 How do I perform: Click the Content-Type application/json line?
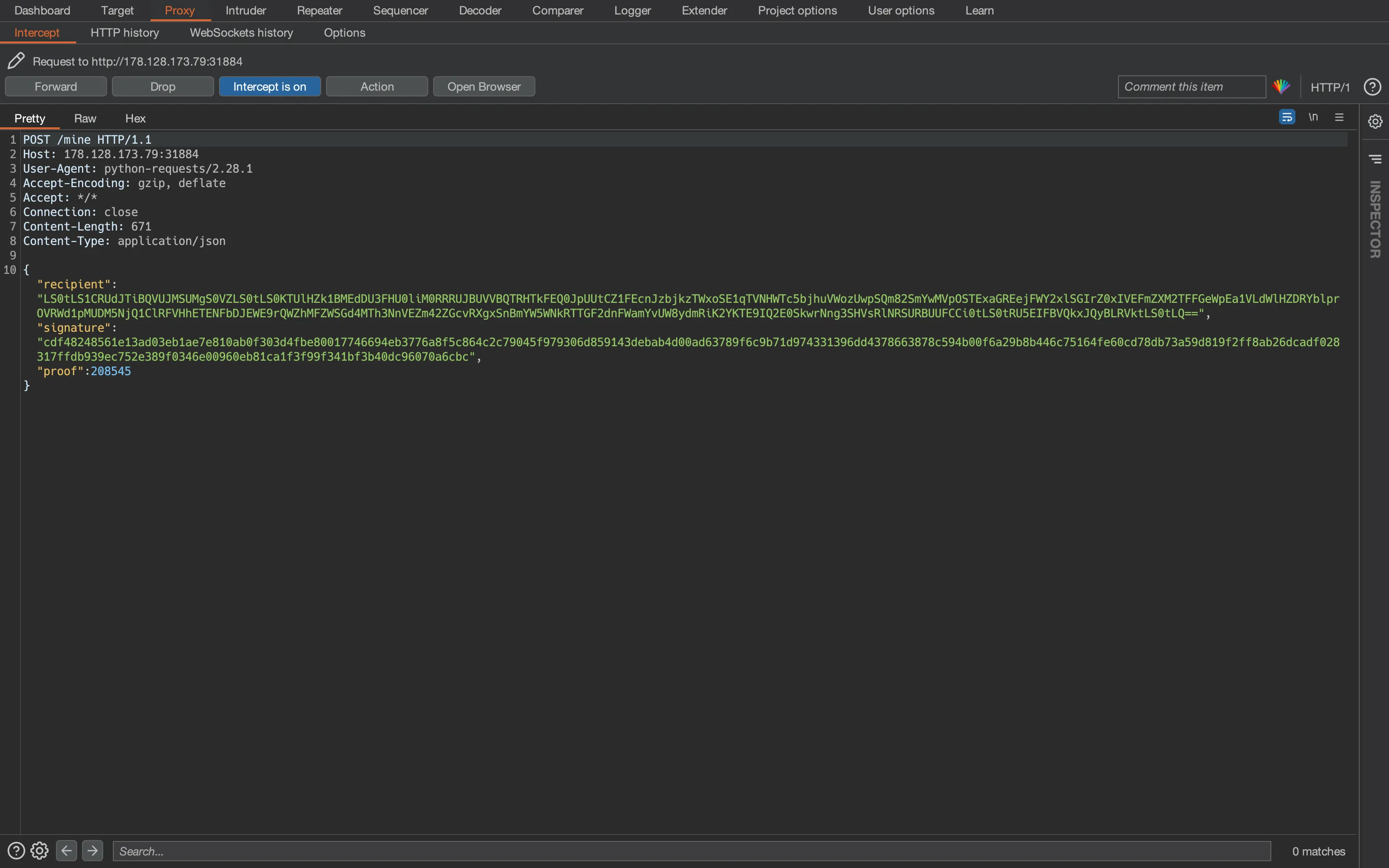click(124, 241)
